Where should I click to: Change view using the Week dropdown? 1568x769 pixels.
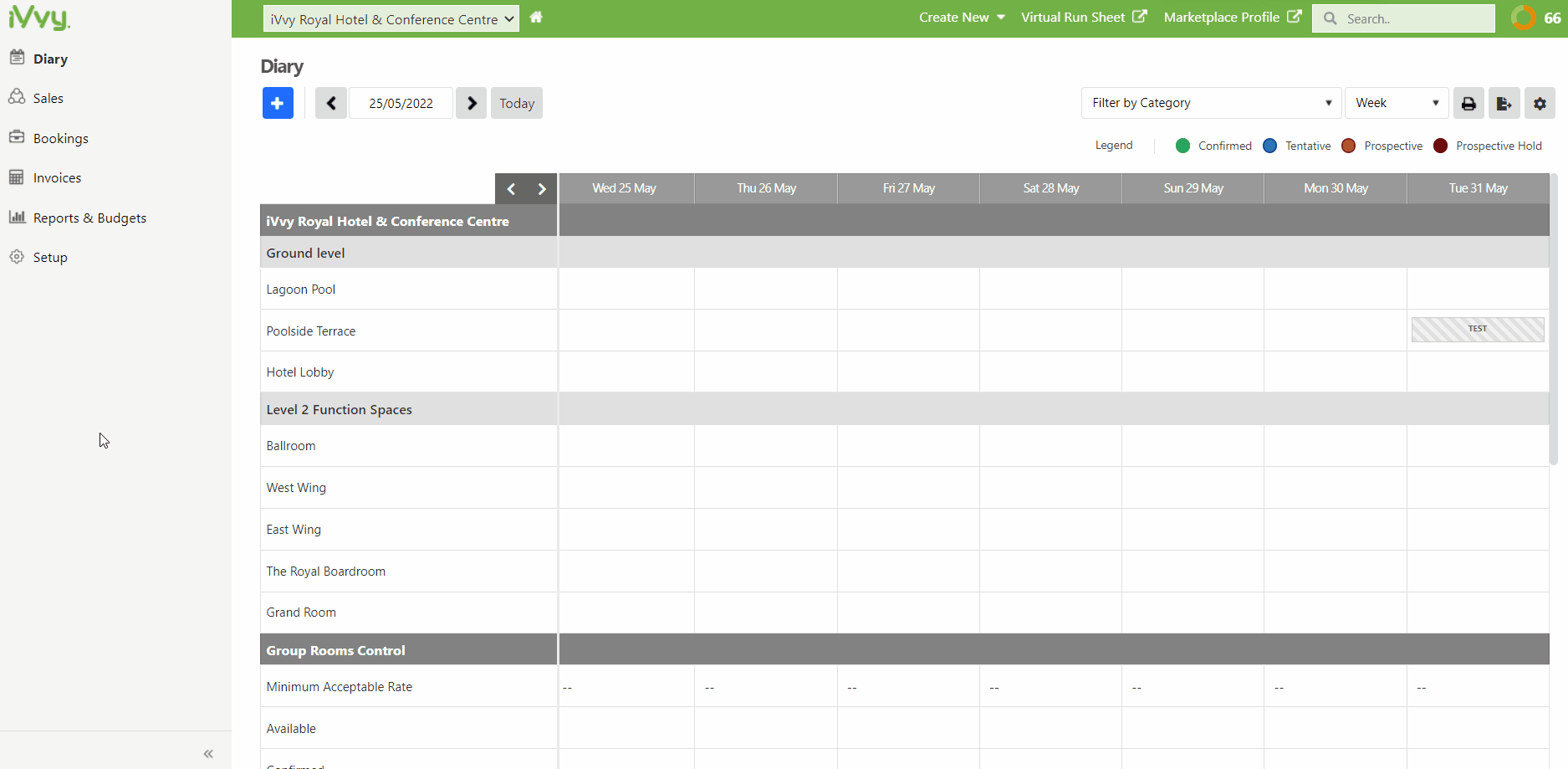(x=1395, y=103)
